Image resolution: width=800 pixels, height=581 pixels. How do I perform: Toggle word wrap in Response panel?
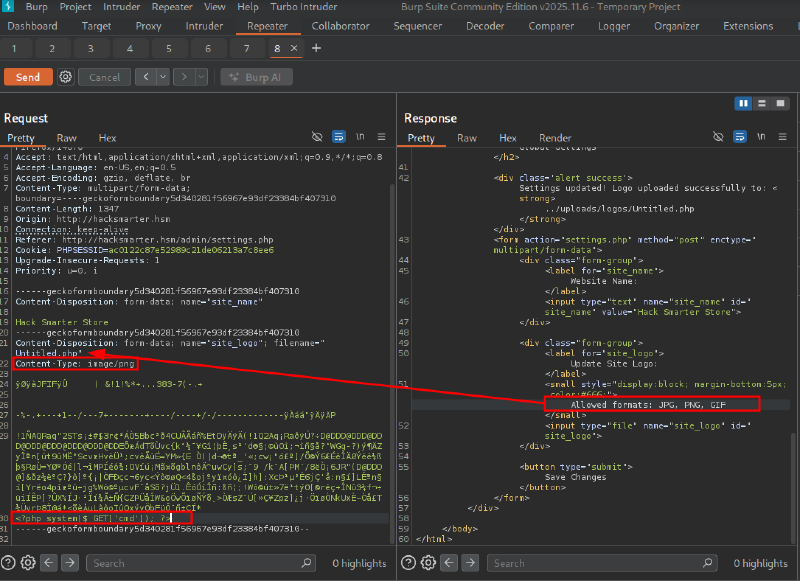point(740,137)
